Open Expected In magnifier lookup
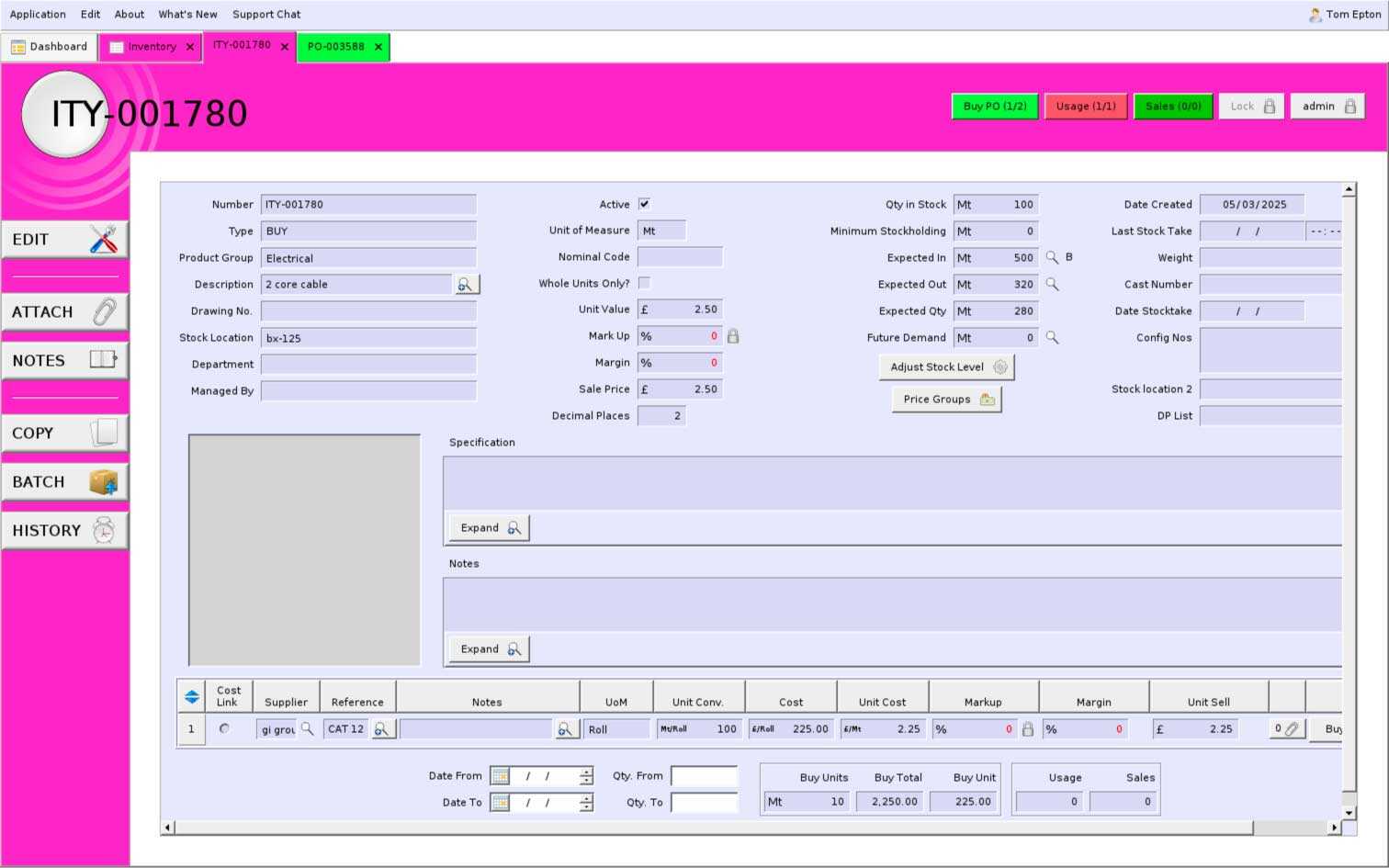This screenshot has height=868, width=1389. click(1052, 258)
